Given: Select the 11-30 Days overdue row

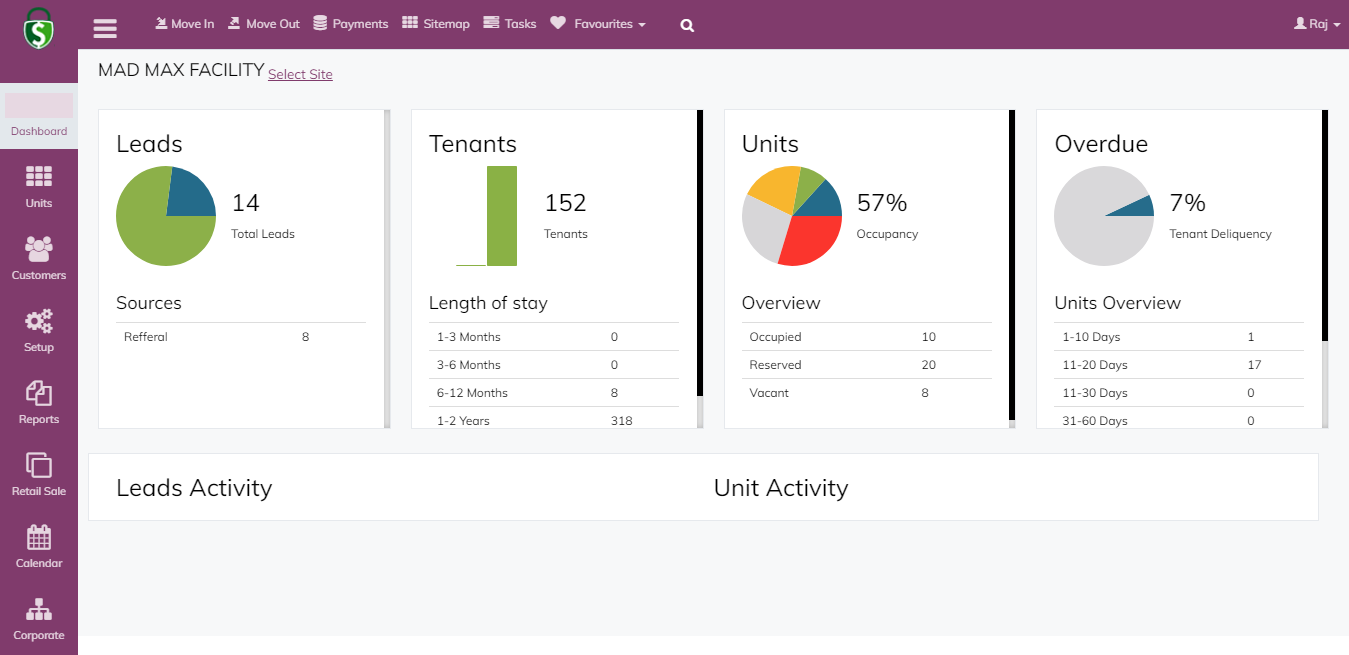Looking at the screenshot, I should (x=1179, y=393).
